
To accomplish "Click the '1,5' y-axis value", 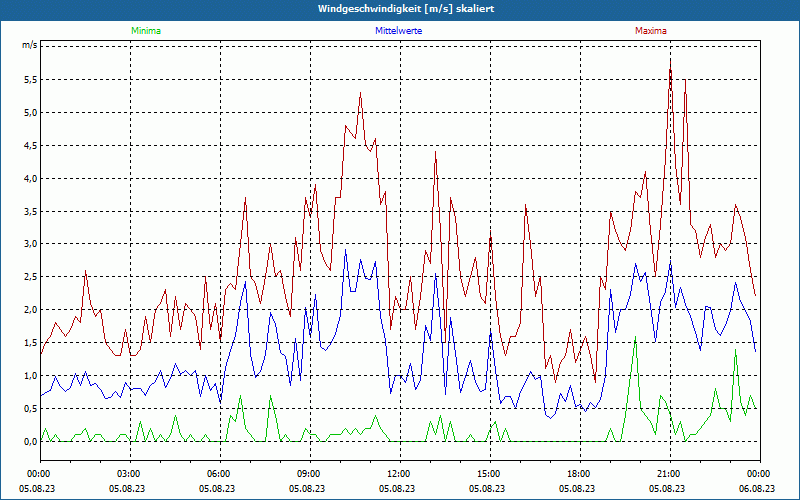I will click(x=32, y=343).
